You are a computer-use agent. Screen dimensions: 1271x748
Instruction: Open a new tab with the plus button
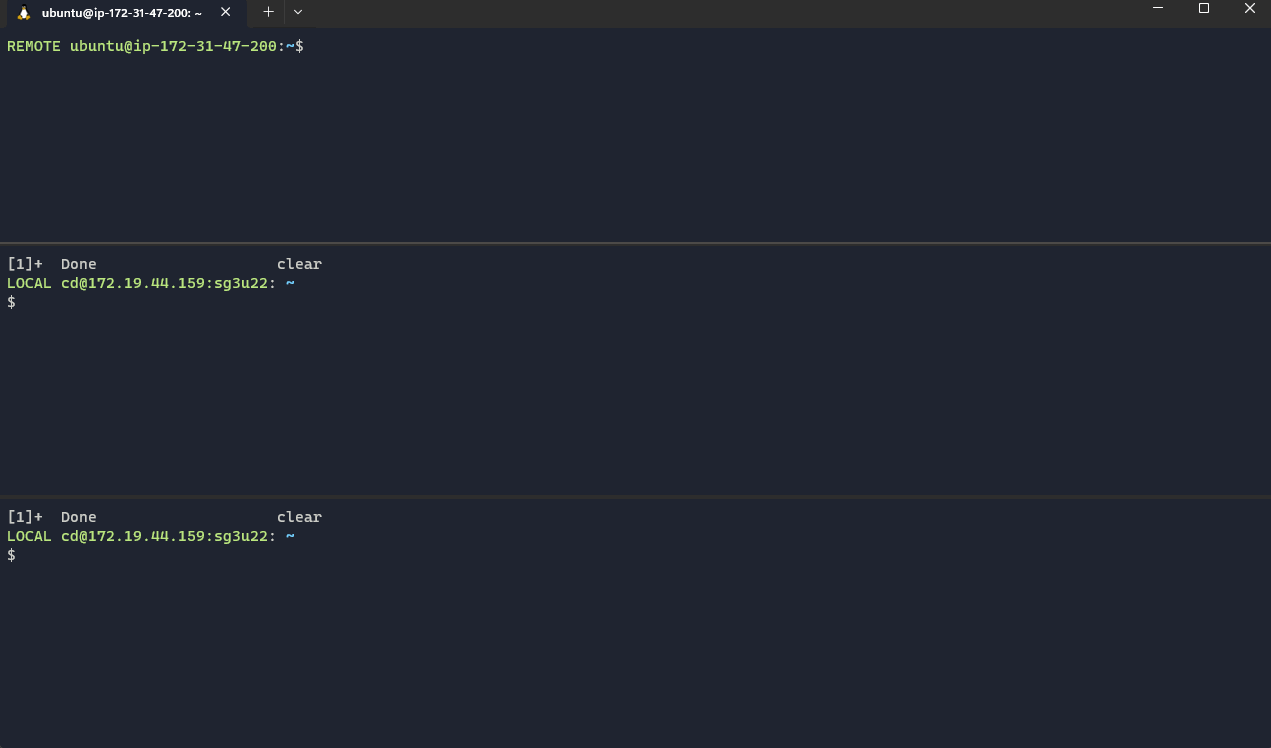coord(268,12)
